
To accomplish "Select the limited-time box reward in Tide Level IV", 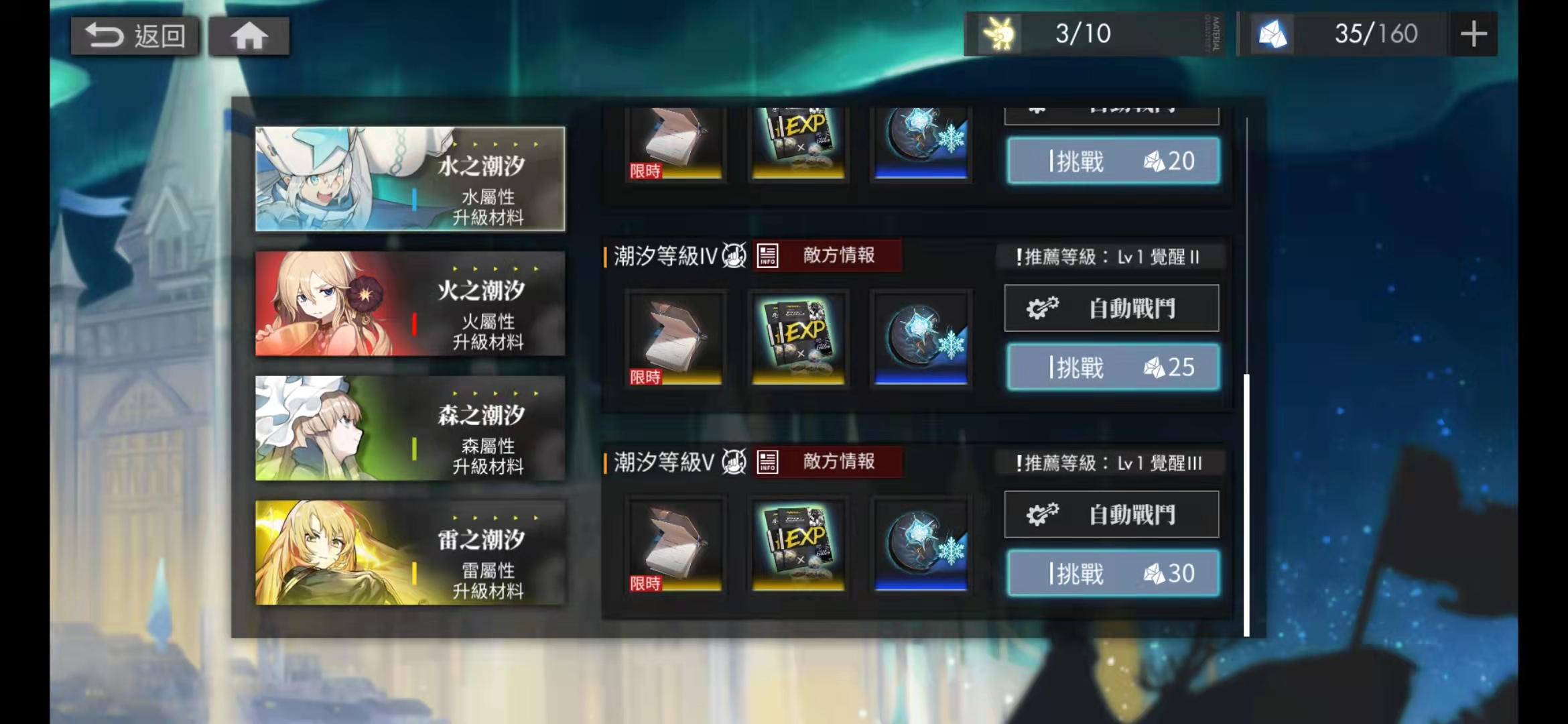I will (674, 338).
